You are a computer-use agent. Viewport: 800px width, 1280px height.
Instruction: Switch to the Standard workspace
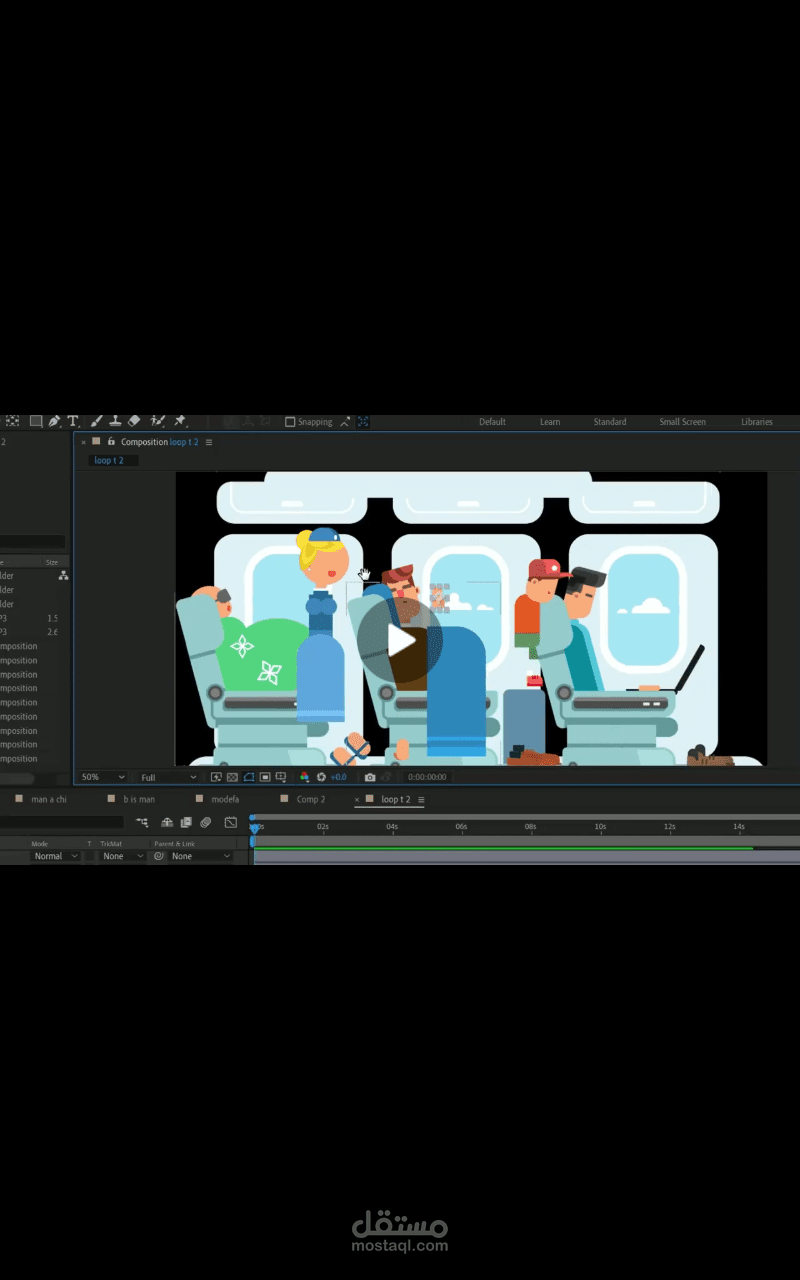(610, 422)
